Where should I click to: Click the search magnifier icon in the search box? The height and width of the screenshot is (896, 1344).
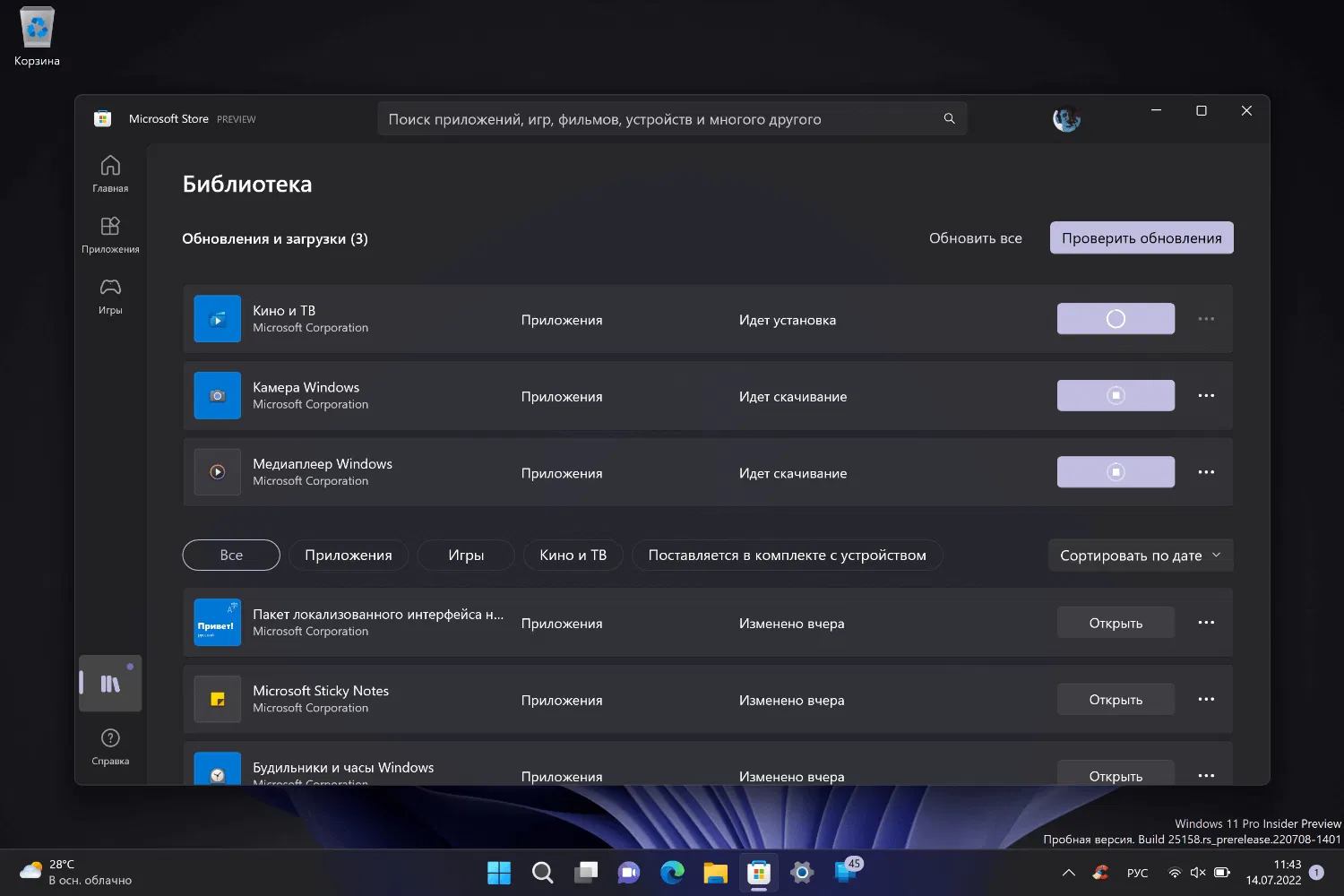tap(949, 119)
